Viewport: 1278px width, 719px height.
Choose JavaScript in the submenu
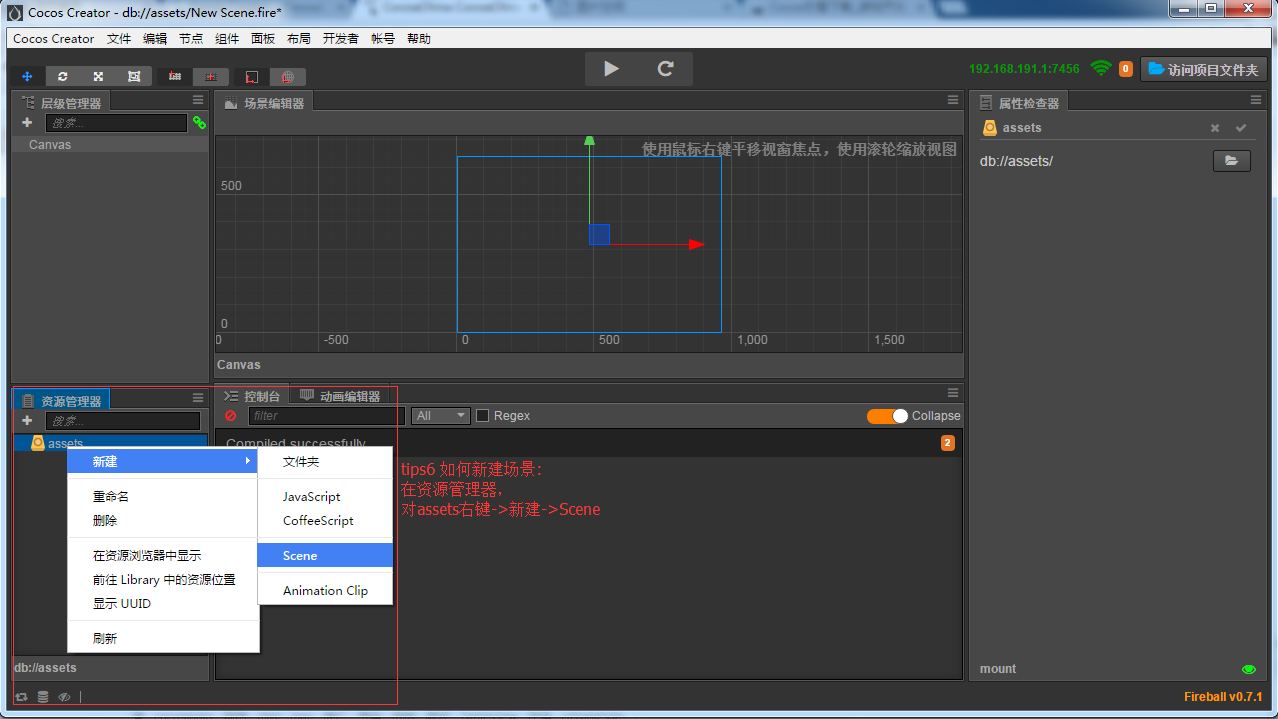click(325, 497)
